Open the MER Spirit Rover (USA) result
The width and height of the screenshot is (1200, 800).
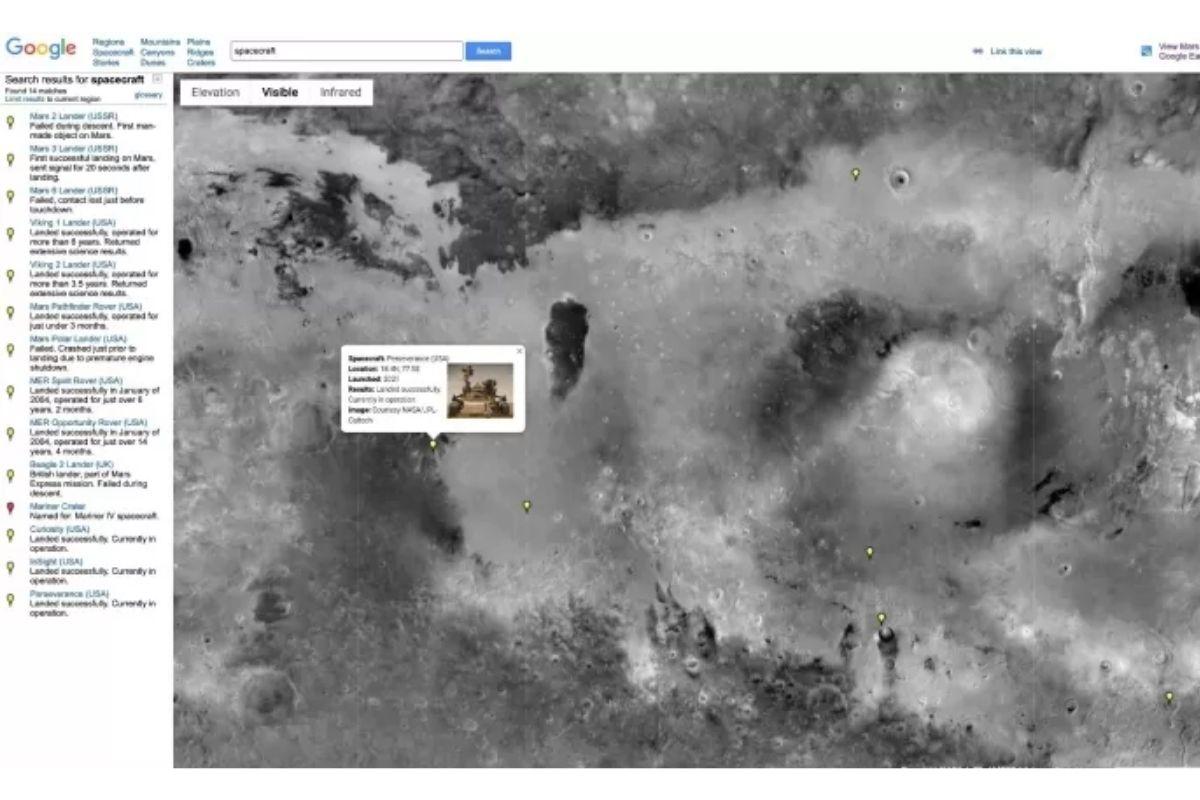[x=75, y=380]
